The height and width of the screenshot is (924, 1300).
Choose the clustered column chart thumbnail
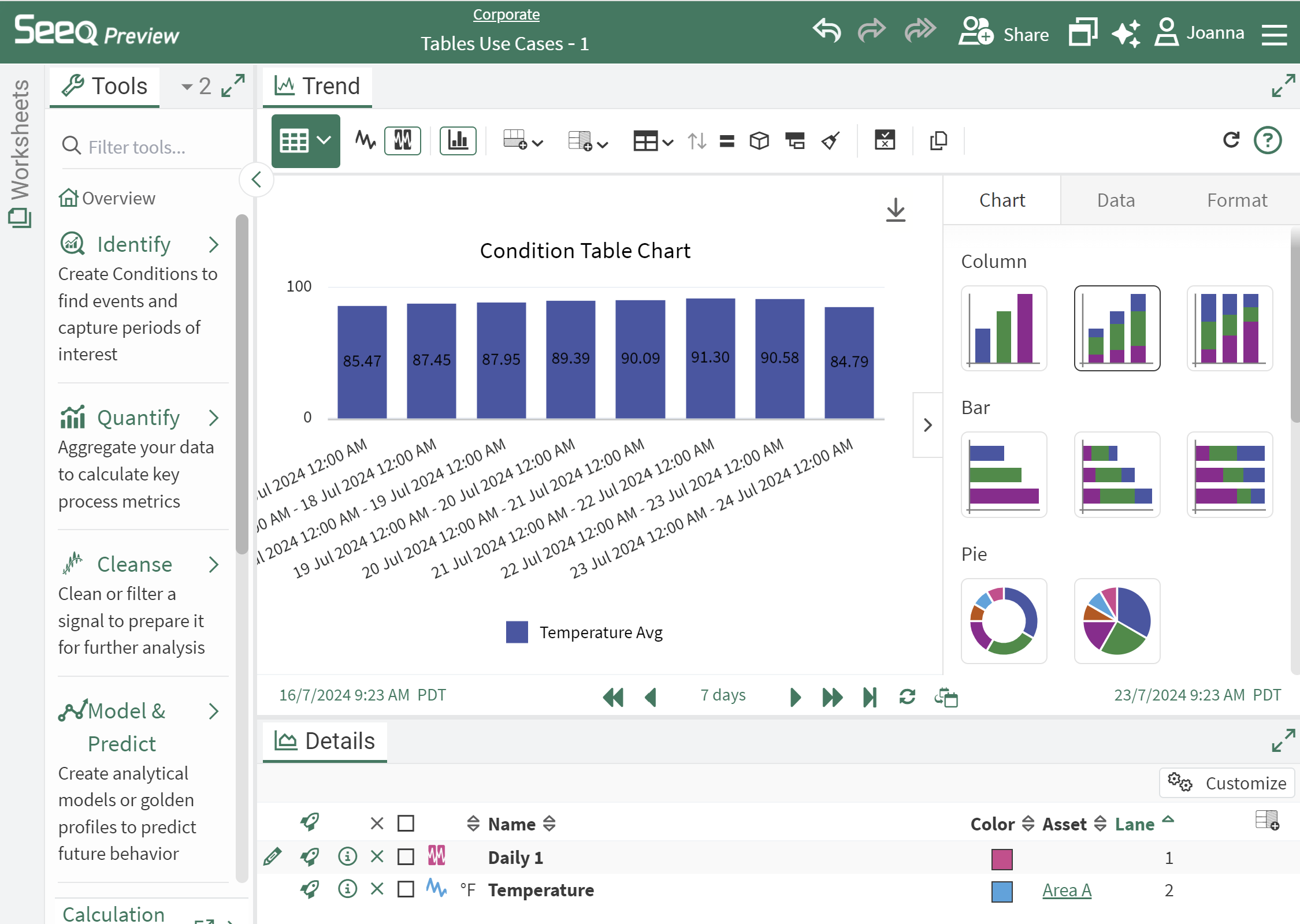(x=1004, y=328)
